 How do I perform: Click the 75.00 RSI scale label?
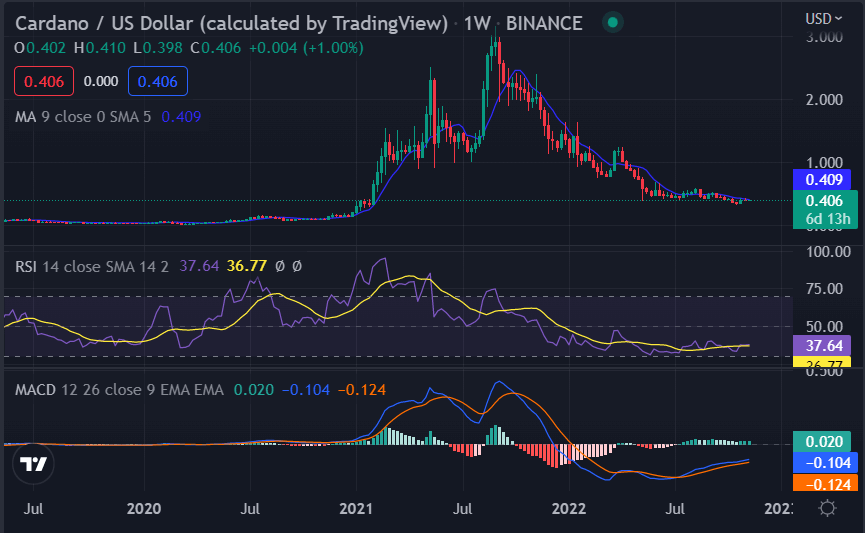824,289
